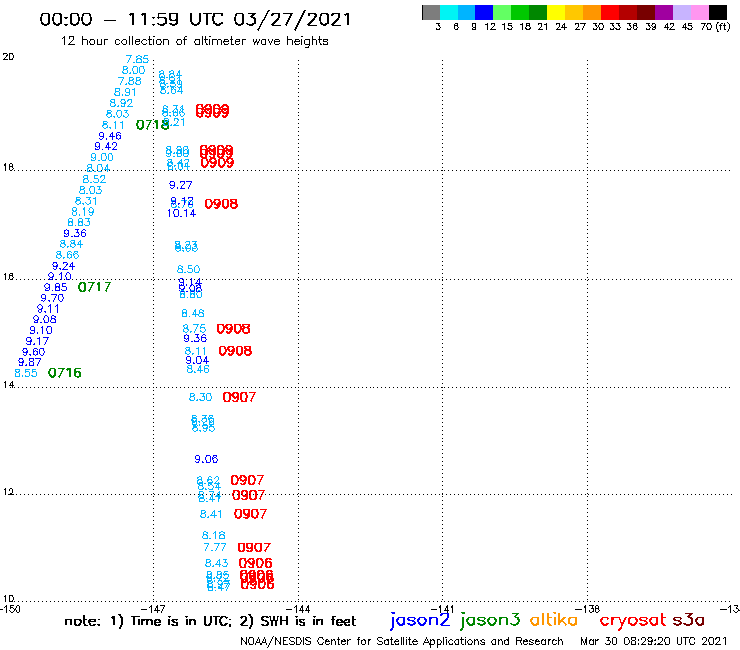
Task: Click the wave height value '9.06'
Action: 206,459
